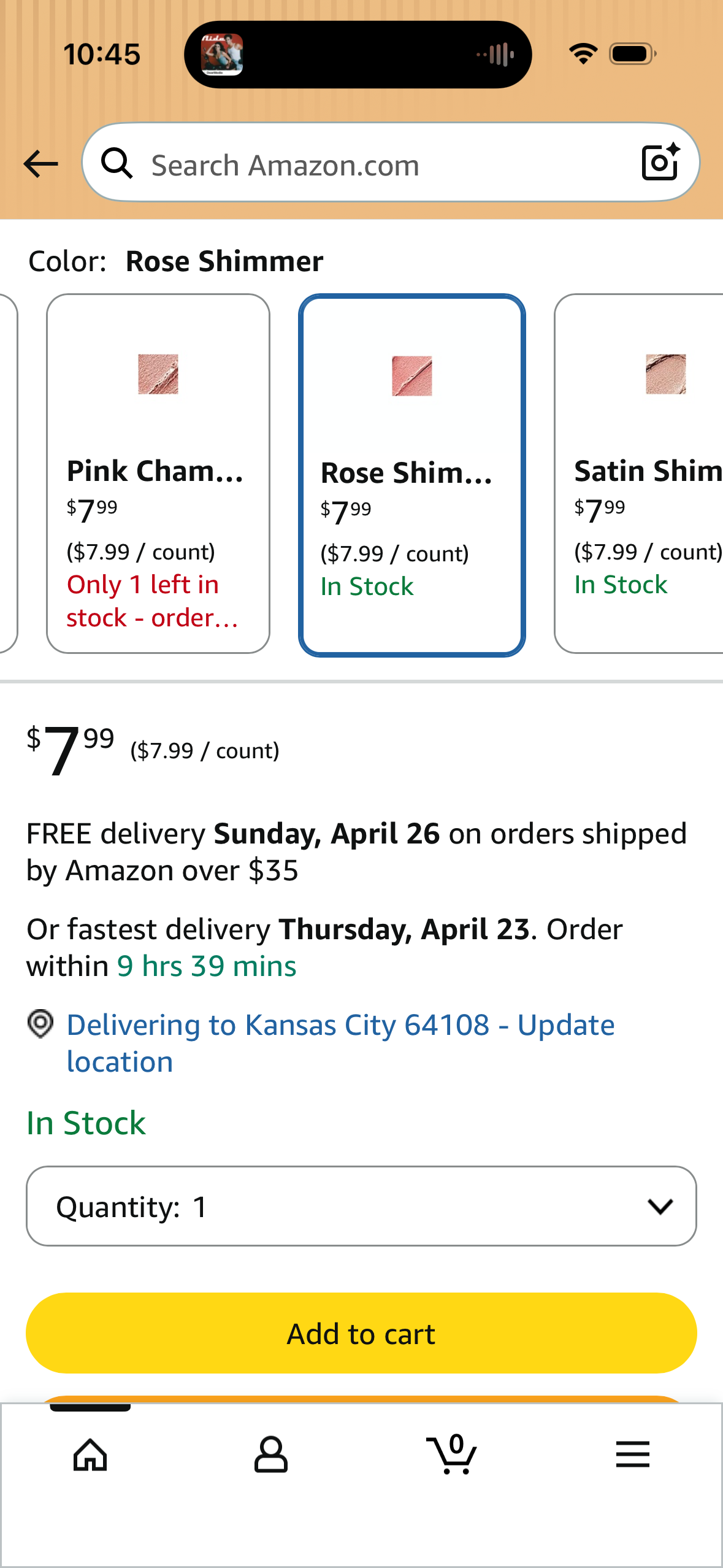Image resolution: width=723 pixels, height=1568 pixels.
Task: Select the Pink Champagne color option
Action: point(158,474)
